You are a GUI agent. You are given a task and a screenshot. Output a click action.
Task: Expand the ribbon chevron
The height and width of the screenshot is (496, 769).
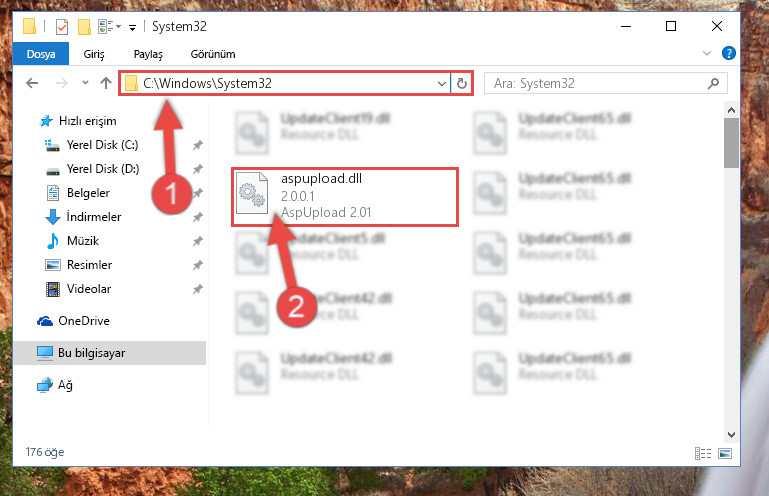pos(707,53)
